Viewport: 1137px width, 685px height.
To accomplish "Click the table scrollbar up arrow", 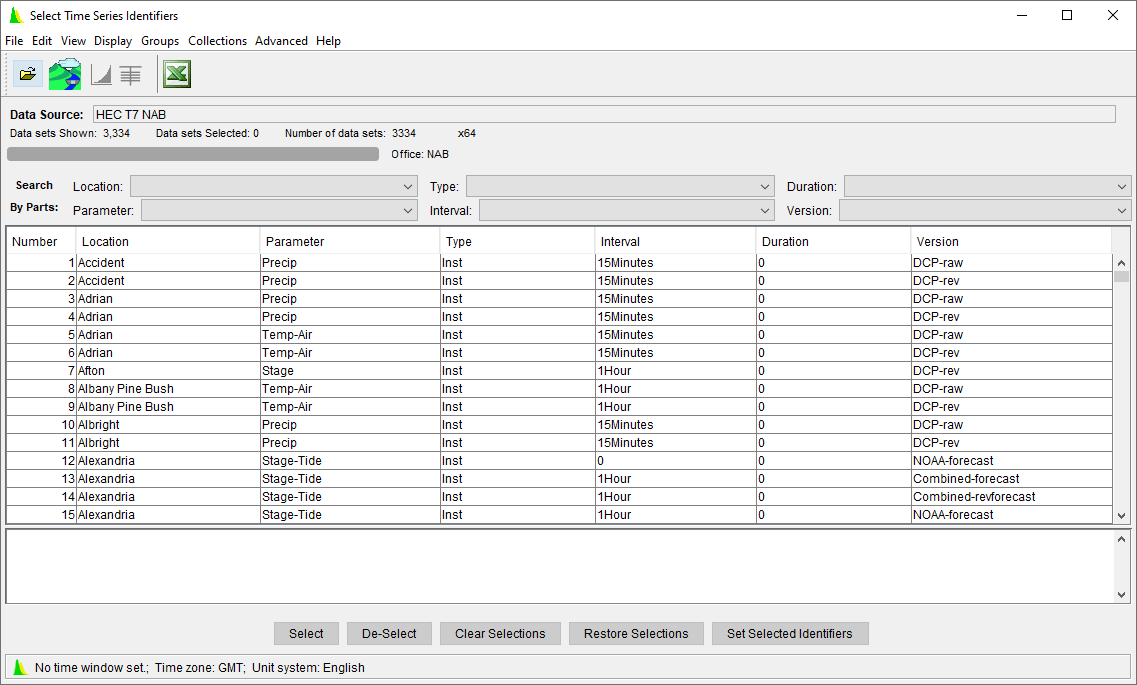I will tap(1121, 263).
